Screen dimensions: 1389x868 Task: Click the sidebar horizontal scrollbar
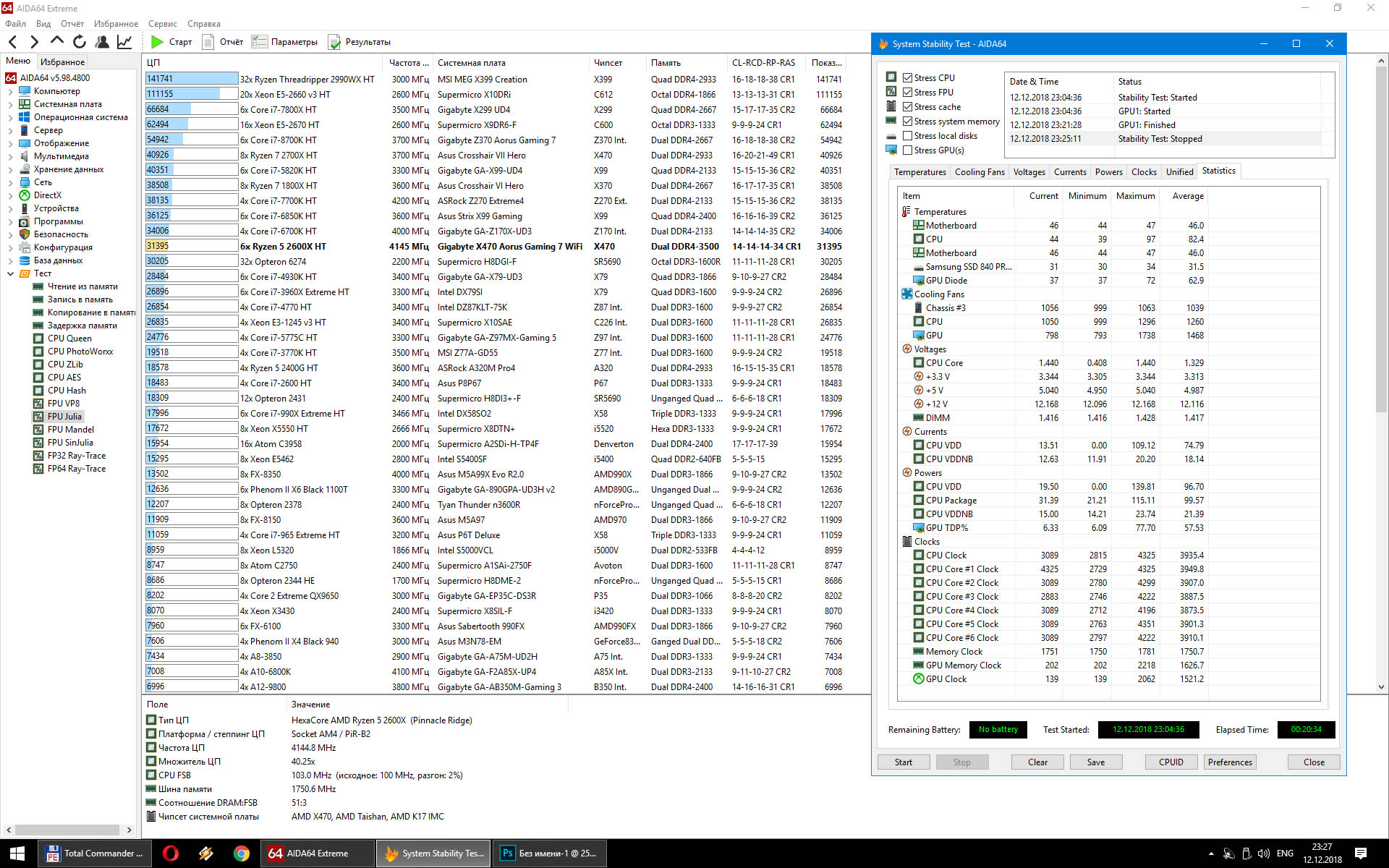pyautogui.click(x=68, y=830)
